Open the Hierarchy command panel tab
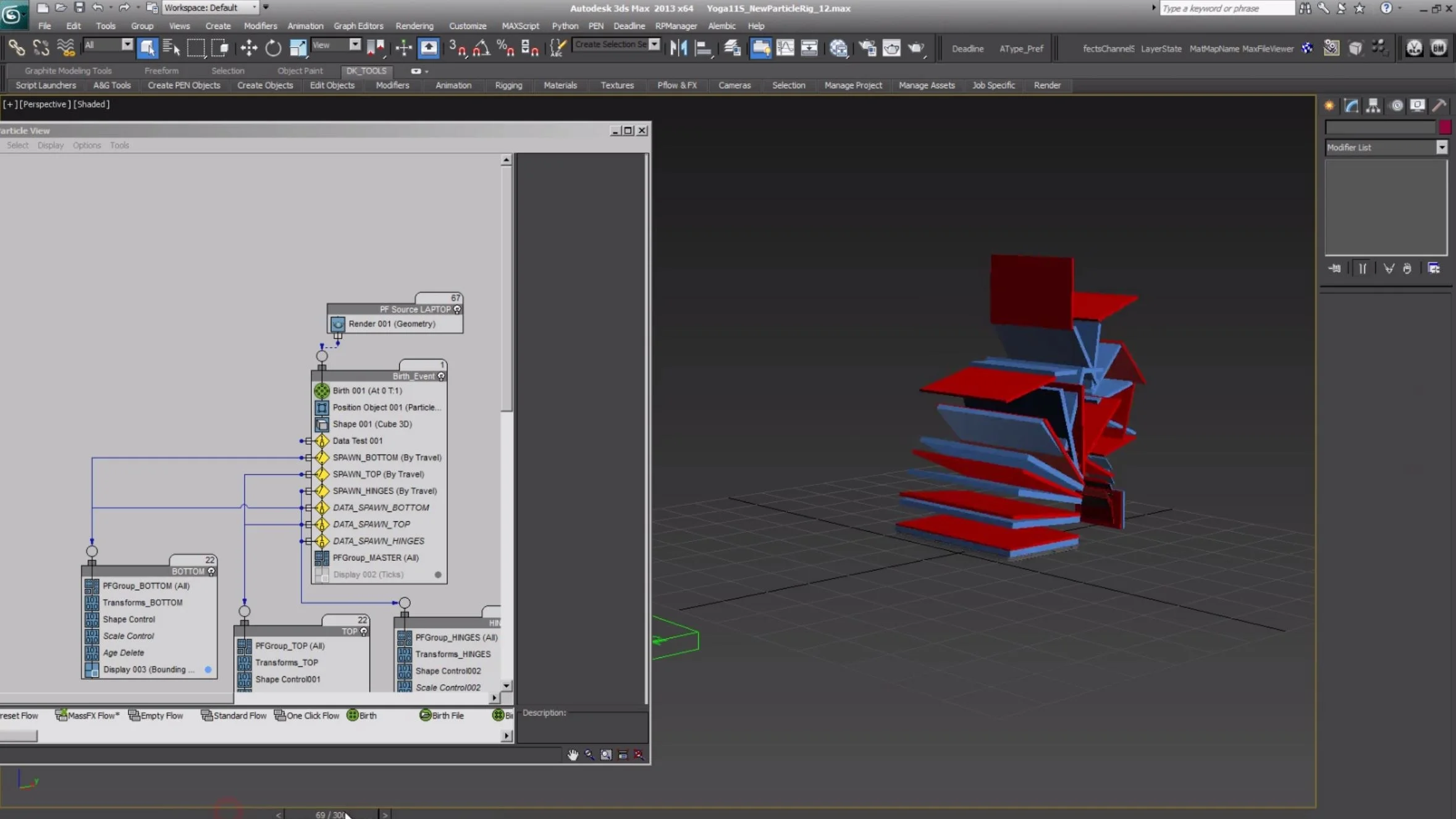Viewport: 1456px width, 819px height. (1373, 106)
